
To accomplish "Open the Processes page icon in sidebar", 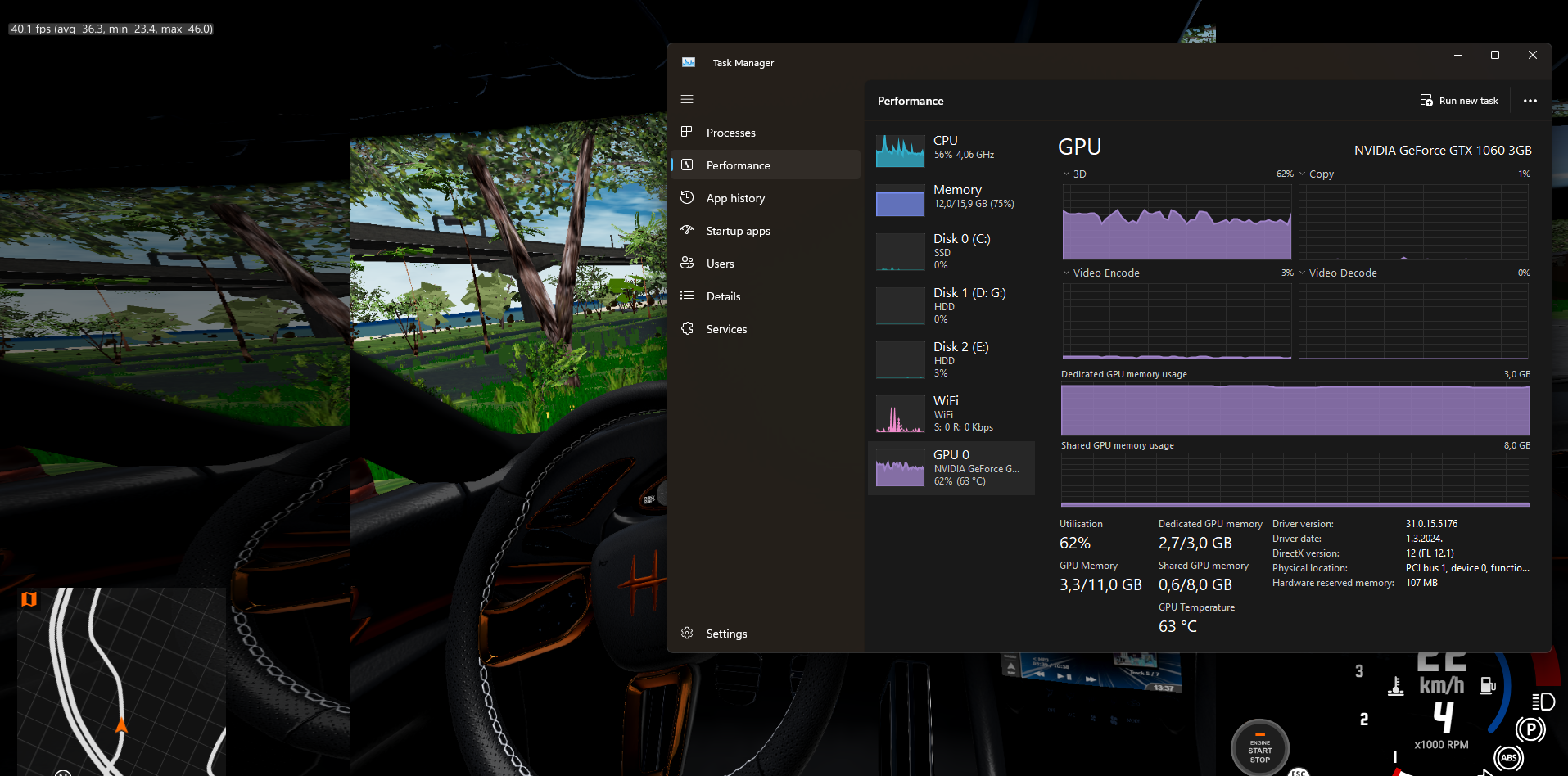I will coord(687,132).
